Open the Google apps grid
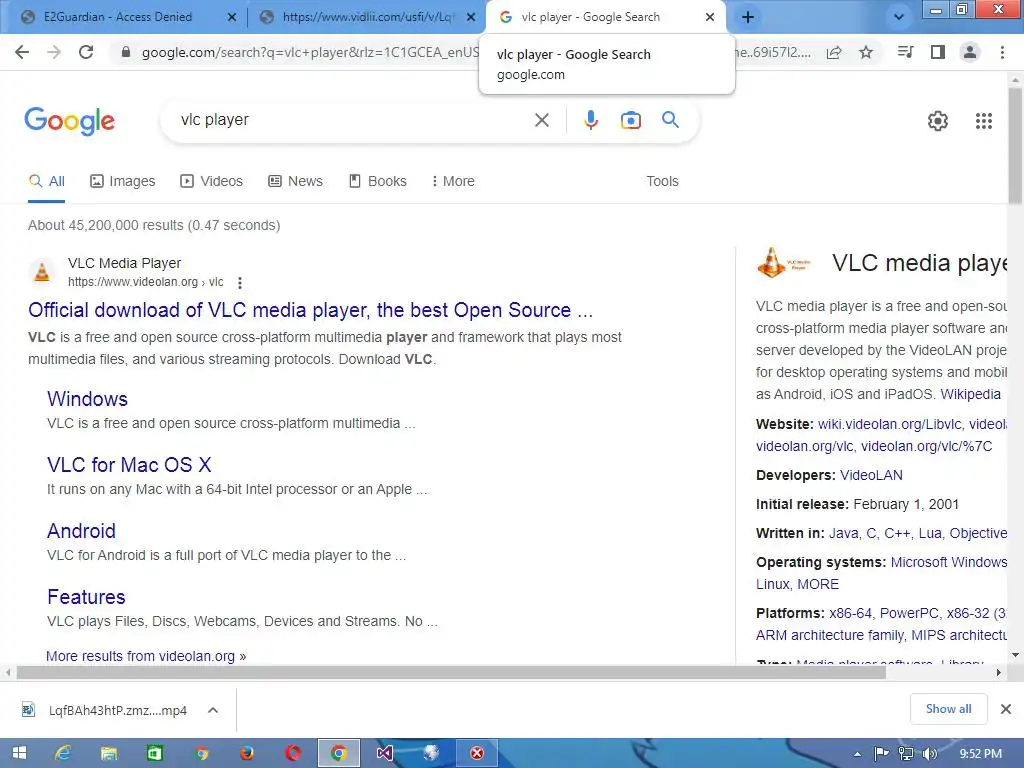This screenshot has height=768, width=1024. click(984, 121)
